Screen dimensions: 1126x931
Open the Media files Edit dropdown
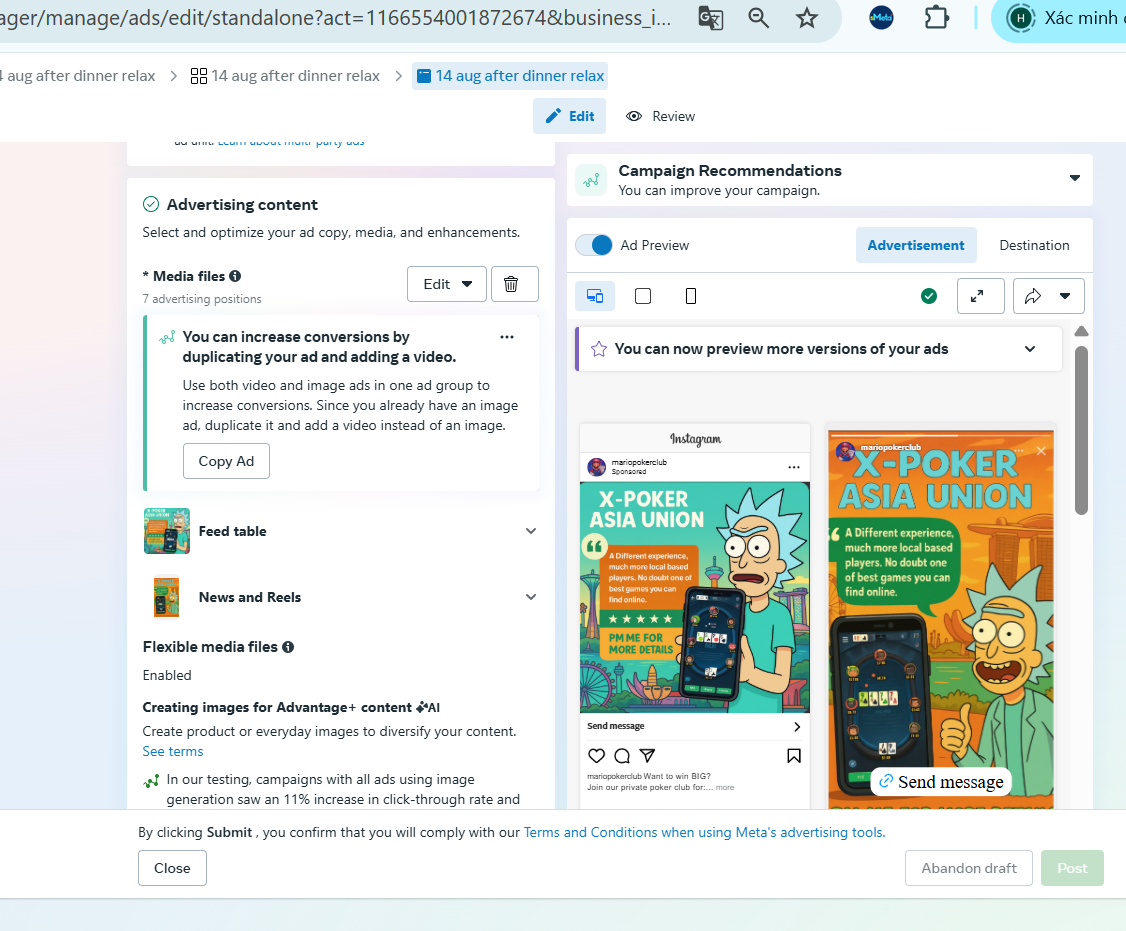tap(447, 284)
